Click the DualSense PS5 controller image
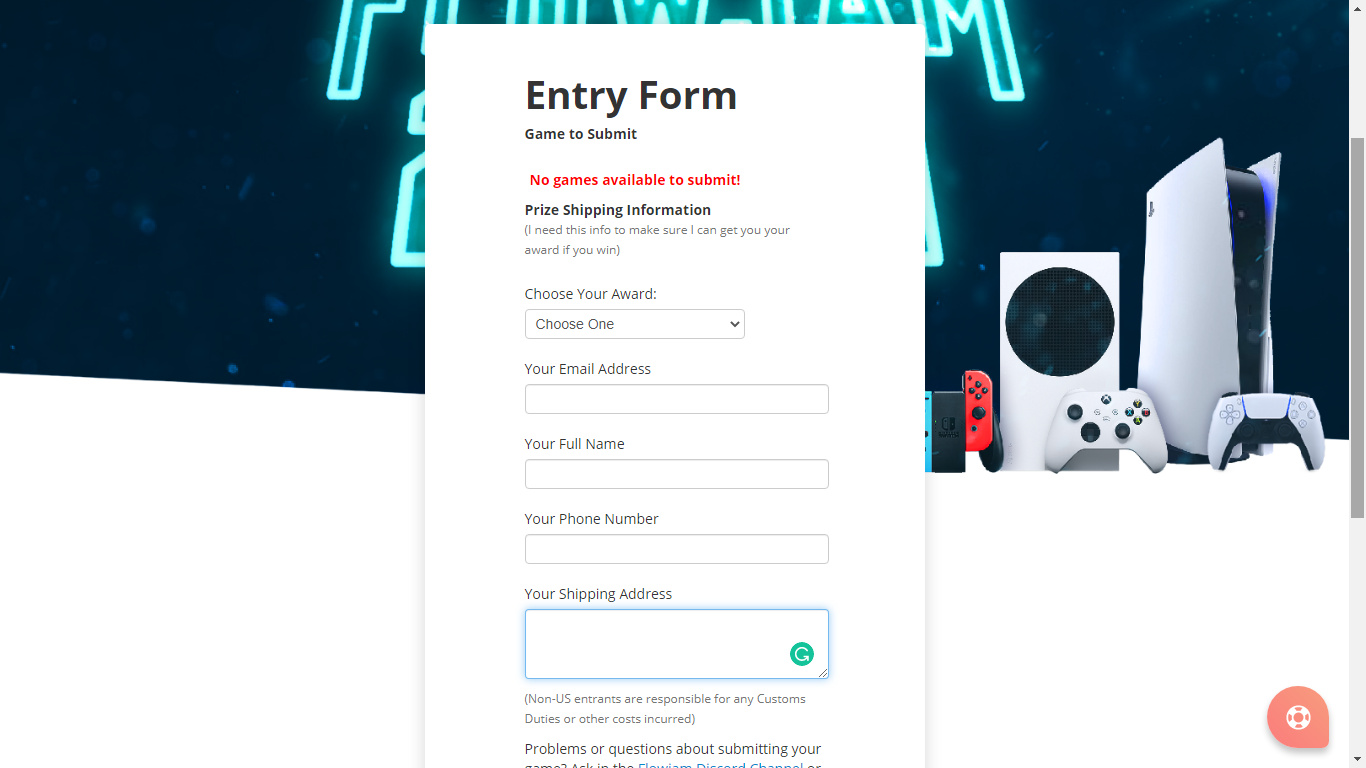The height and width of the screenshot is (768, 1366). point(1265,431)
